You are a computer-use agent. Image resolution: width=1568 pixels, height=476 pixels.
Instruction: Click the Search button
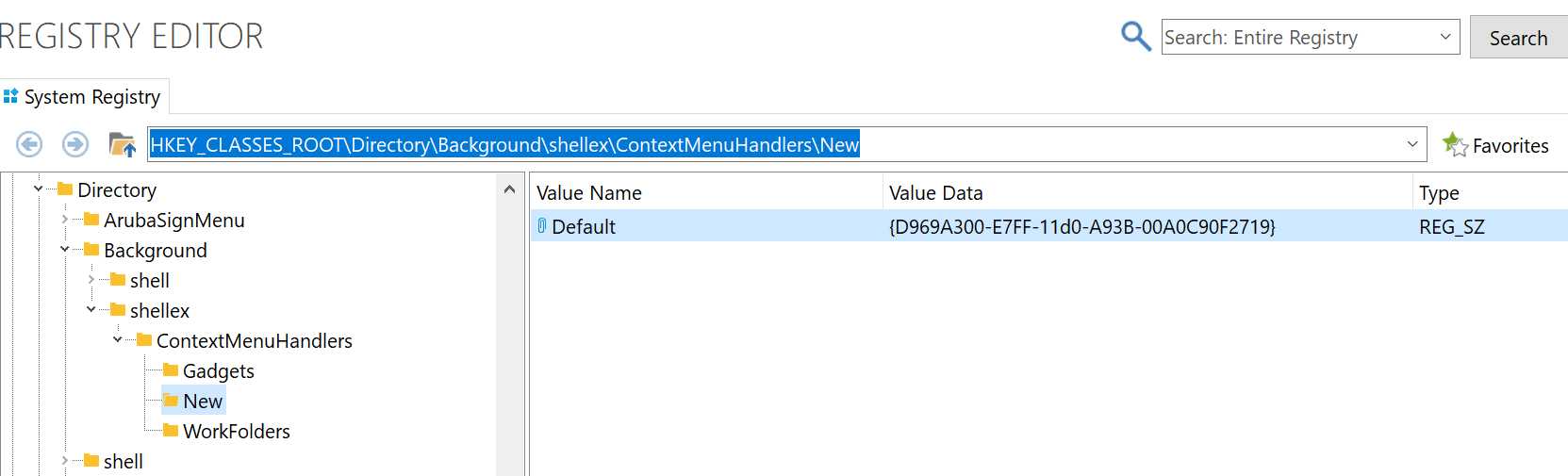click(1518, 38)
